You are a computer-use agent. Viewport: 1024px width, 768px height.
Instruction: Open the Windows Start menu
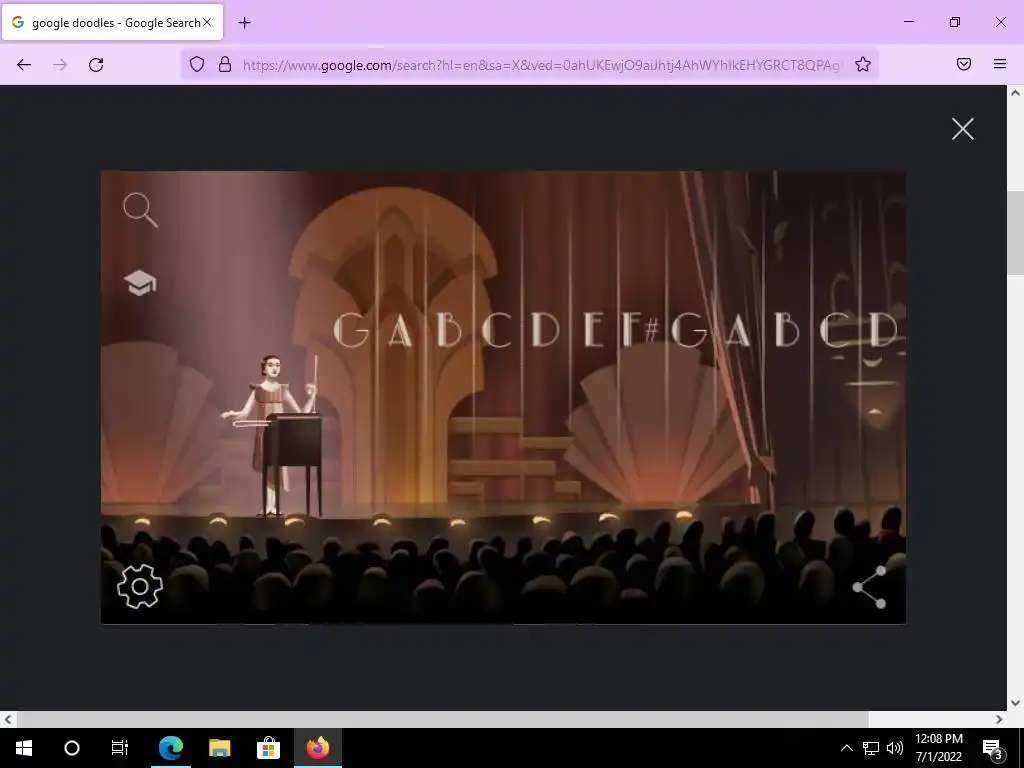tap(24, 748)
